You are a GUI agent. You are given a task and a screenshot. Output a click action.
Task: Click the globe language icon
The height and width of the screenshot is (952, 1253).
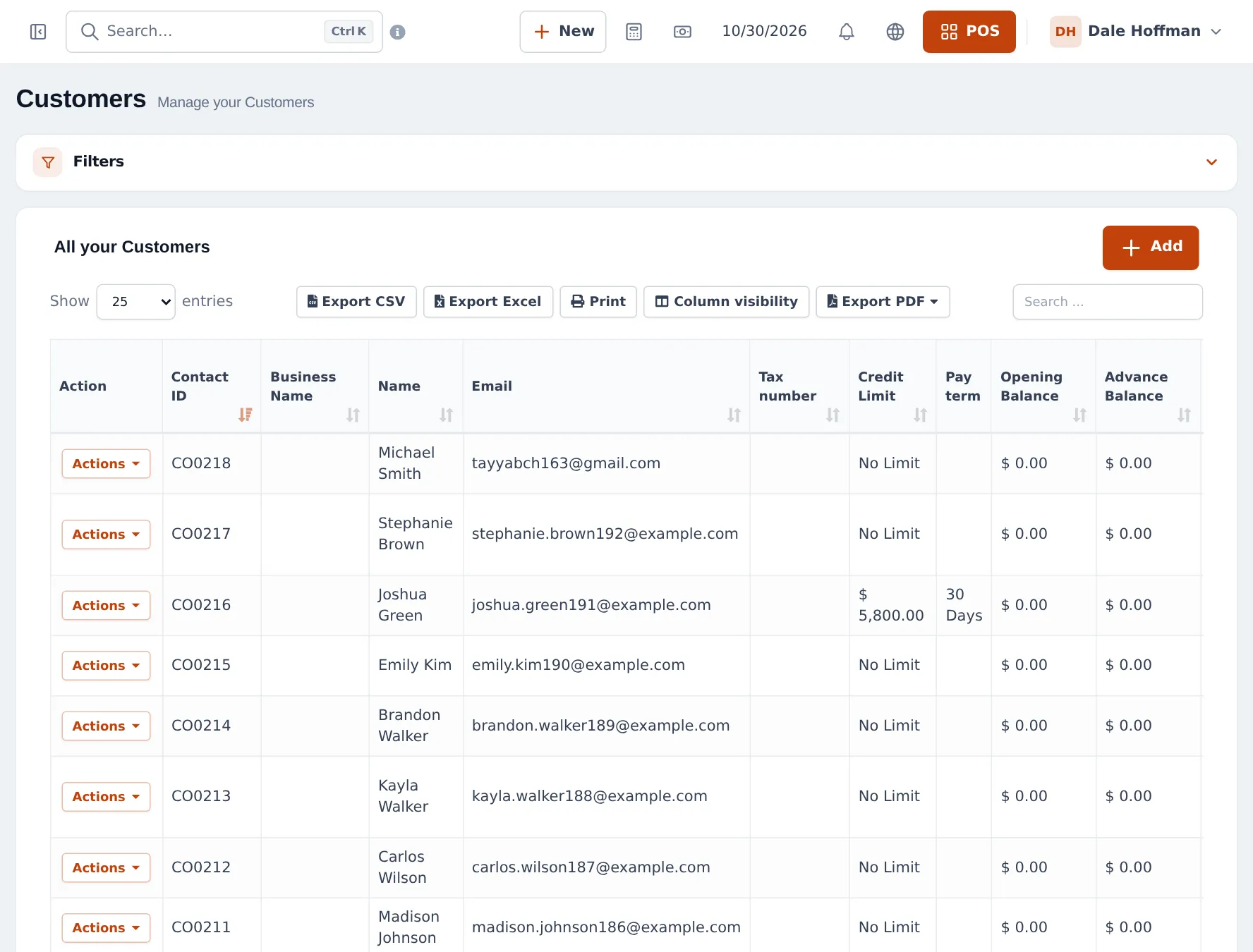point(895,32)
